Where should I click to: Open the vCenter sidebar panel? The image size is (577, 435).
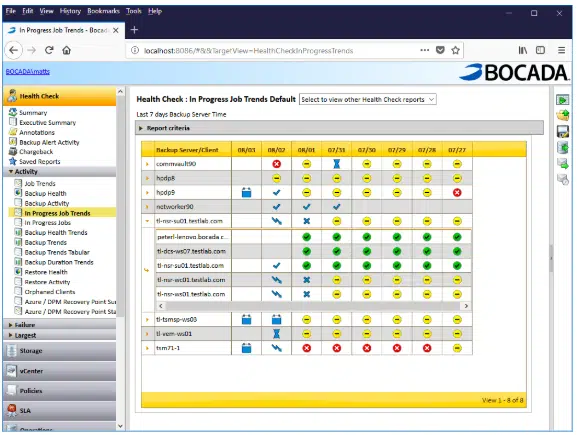60,371
